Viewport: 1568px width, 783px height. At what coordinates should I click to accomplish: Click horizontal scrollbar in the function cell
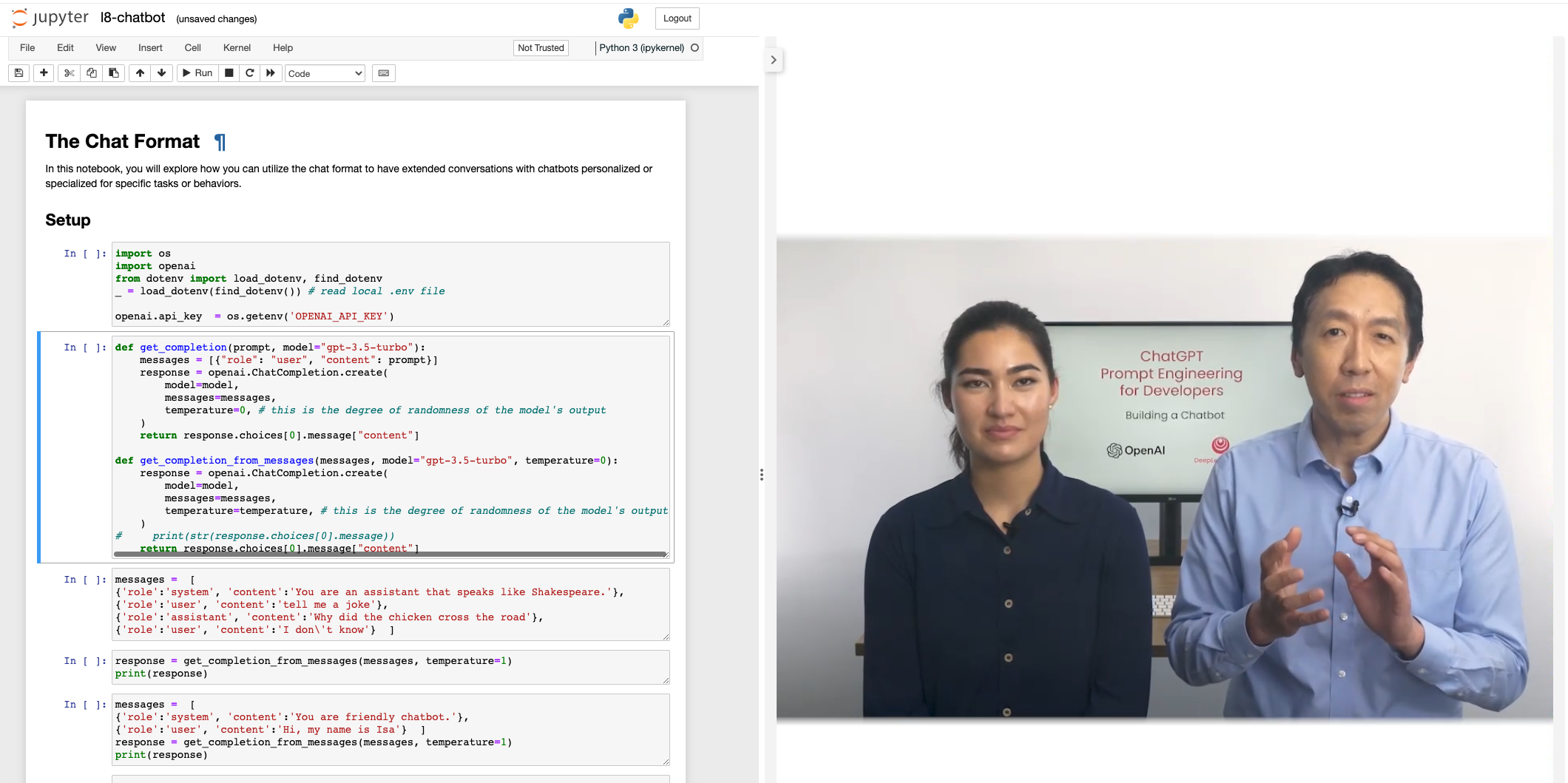click(x=389, y=554)
